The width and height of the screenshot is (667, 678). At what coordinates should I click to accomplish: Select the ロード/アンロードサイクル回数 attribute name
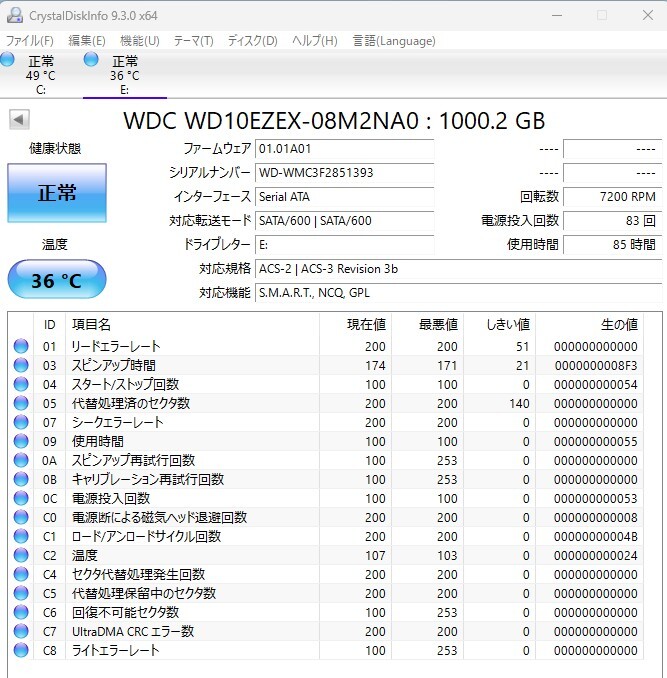(147, 537)
